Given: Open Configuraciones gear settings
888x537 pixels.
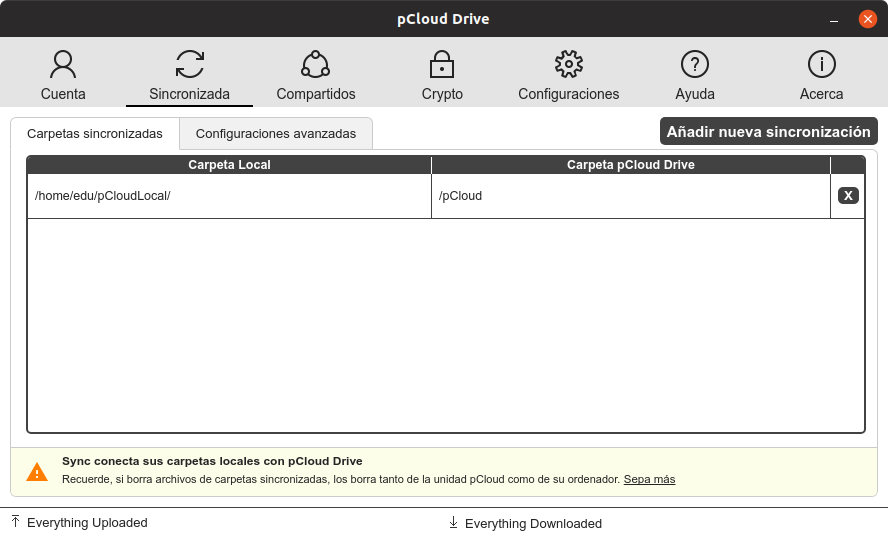Looking at the screenshot, I should pyautogui.click(x=569, y=75).
